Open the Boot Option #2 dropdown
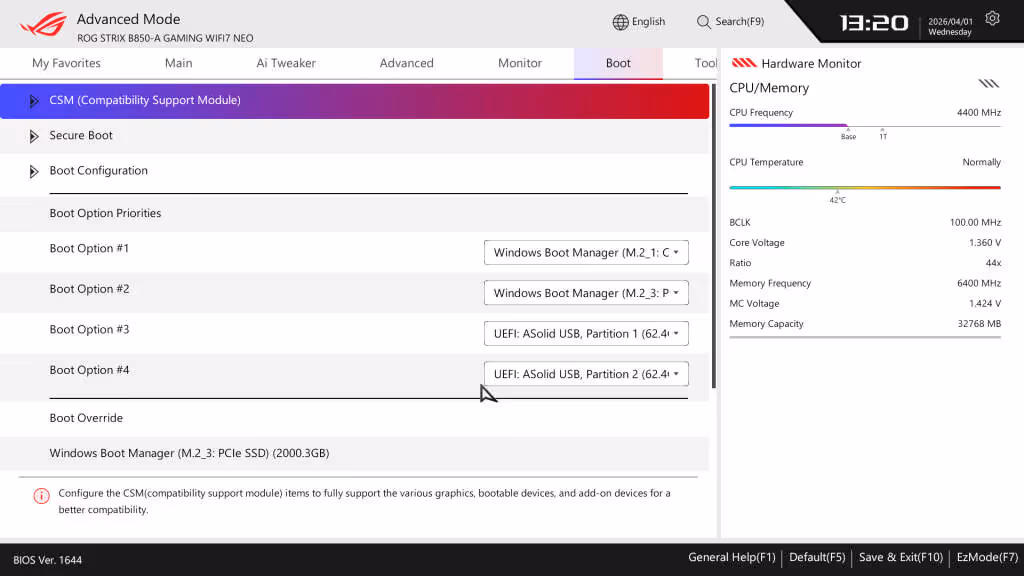Screen dimensions: 1024x576 pos(586,293)
